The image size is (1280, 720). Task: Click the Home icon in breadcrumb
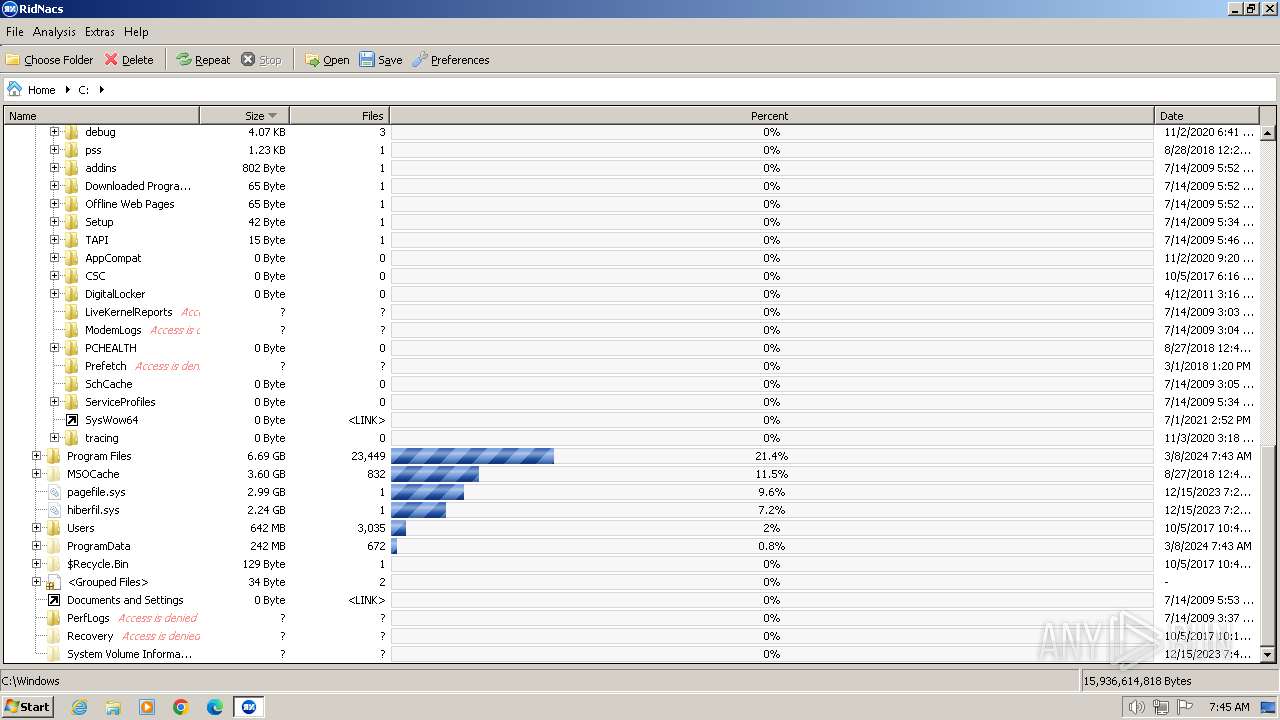click(14, 89)
